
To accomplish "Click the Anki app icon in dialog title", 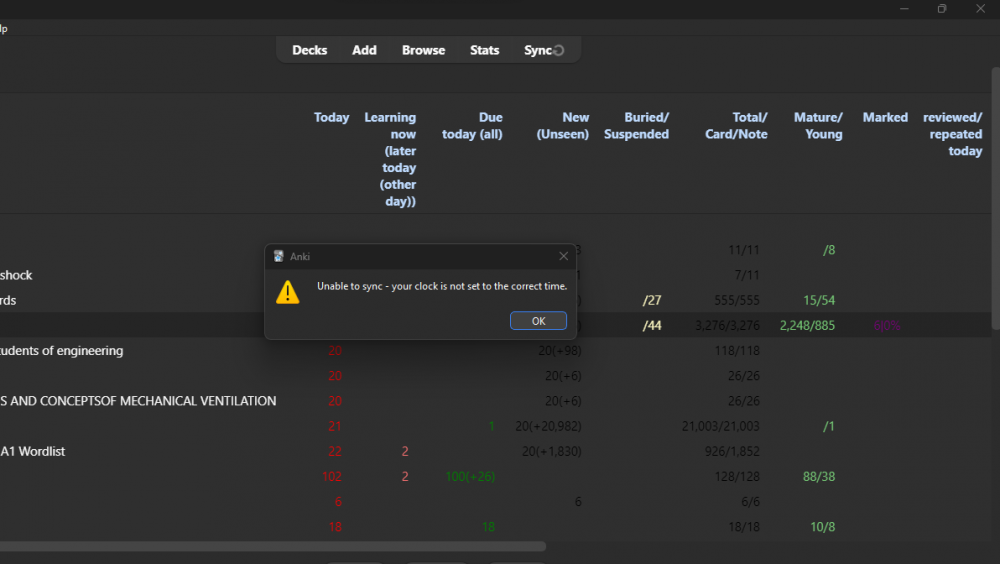I will pos(278,256).
